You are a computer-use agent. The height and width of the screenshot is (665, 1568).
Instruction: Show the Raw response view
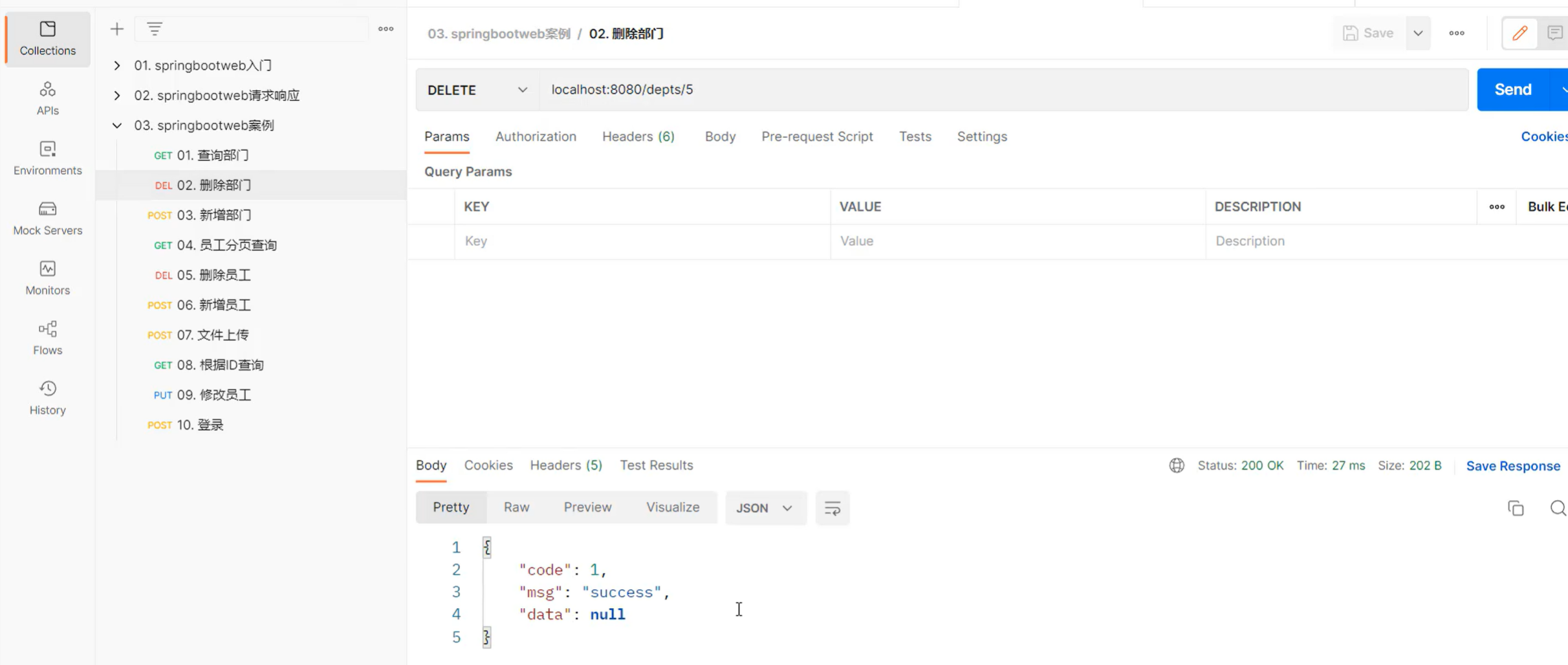[516, 508]
